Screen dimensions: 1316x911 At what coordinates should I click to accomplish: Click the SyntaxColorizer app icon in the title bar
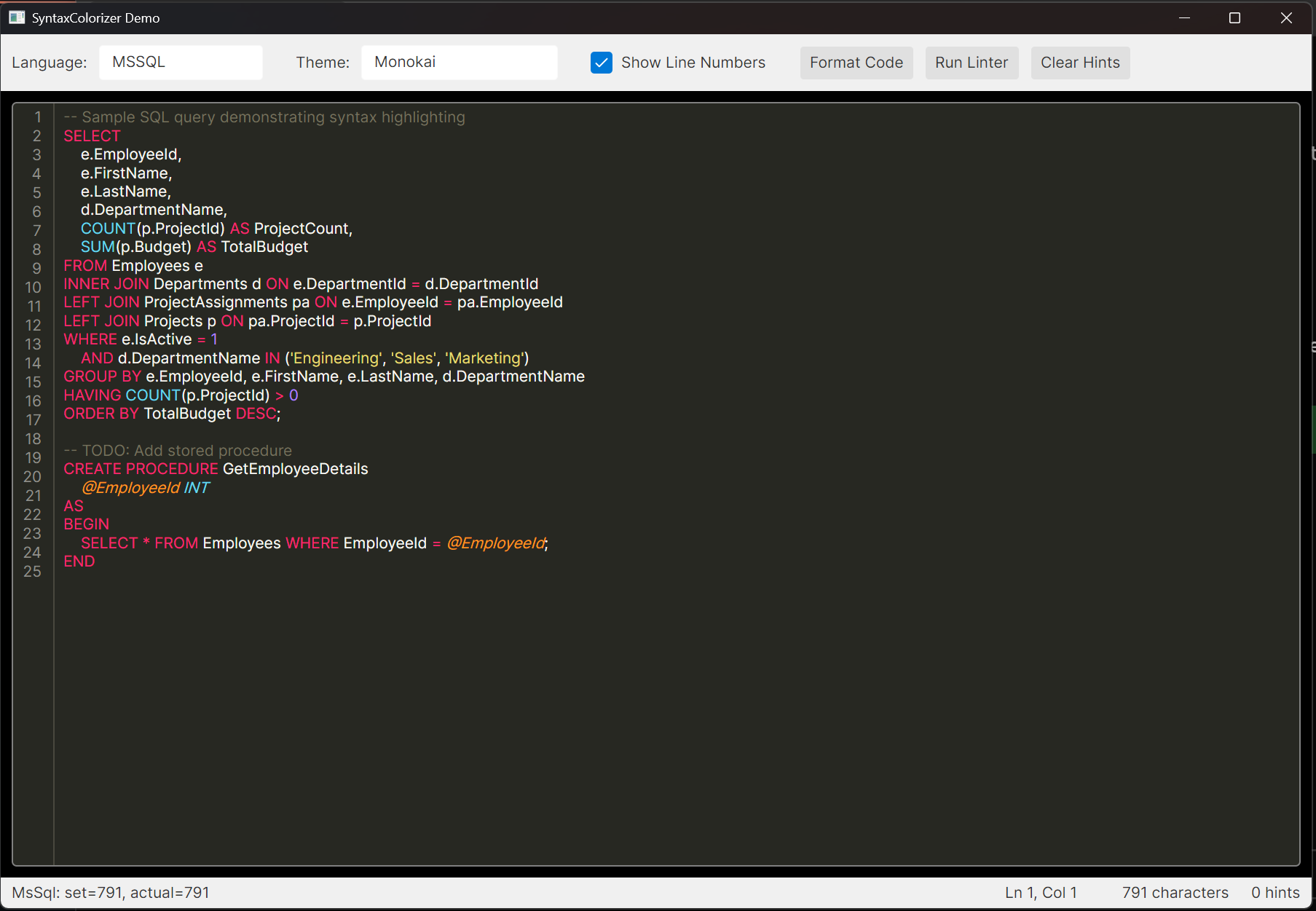(x=16, y=17)
